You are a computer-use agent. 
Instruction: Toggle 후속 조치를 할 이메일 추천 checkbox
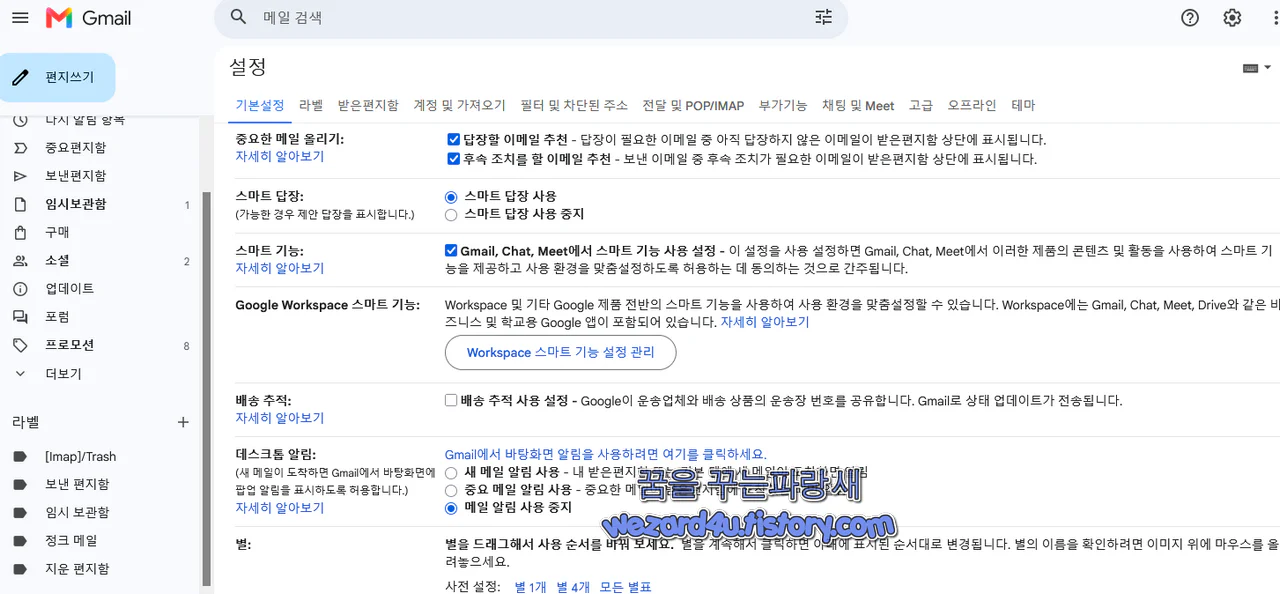coord(454,158)
